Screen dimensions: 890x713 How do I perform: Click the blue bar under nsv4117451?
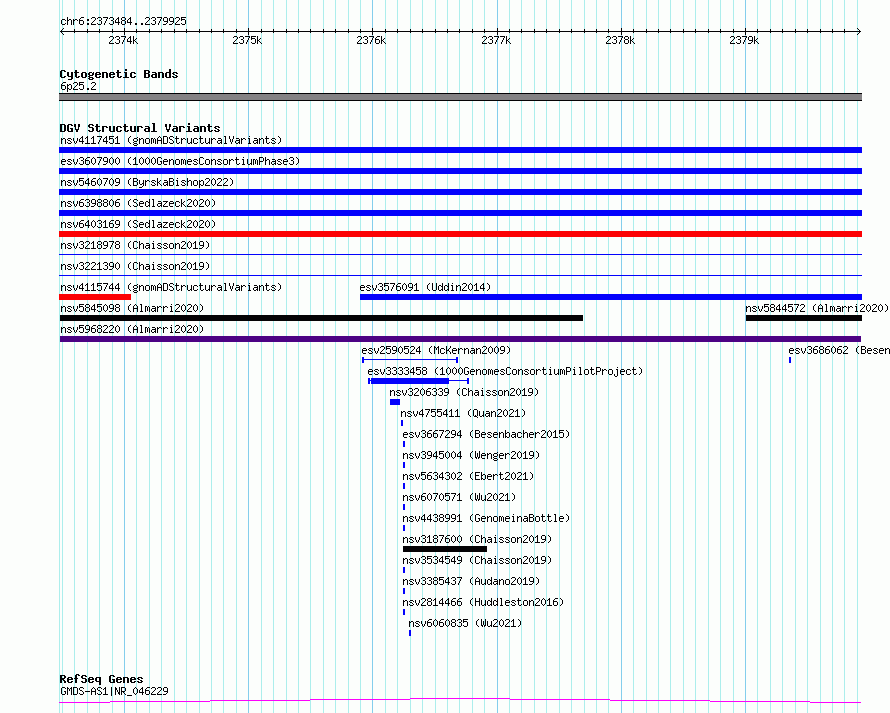(x=460, y=150)
